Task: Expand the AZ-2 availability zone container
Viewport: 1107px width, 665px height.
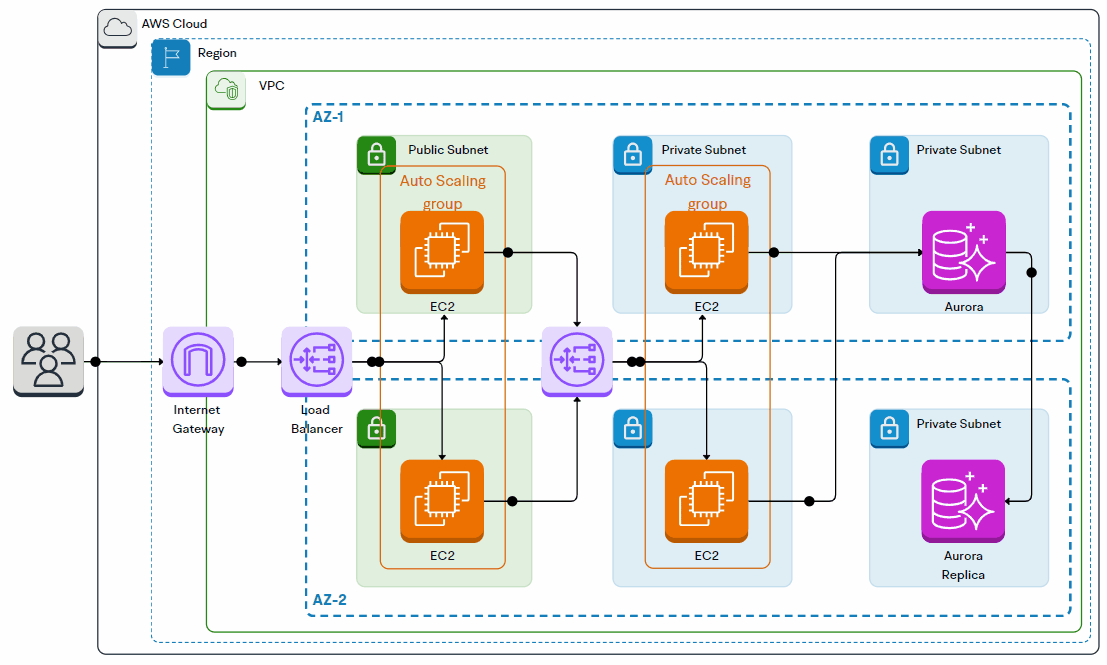Action: [330, 600]
